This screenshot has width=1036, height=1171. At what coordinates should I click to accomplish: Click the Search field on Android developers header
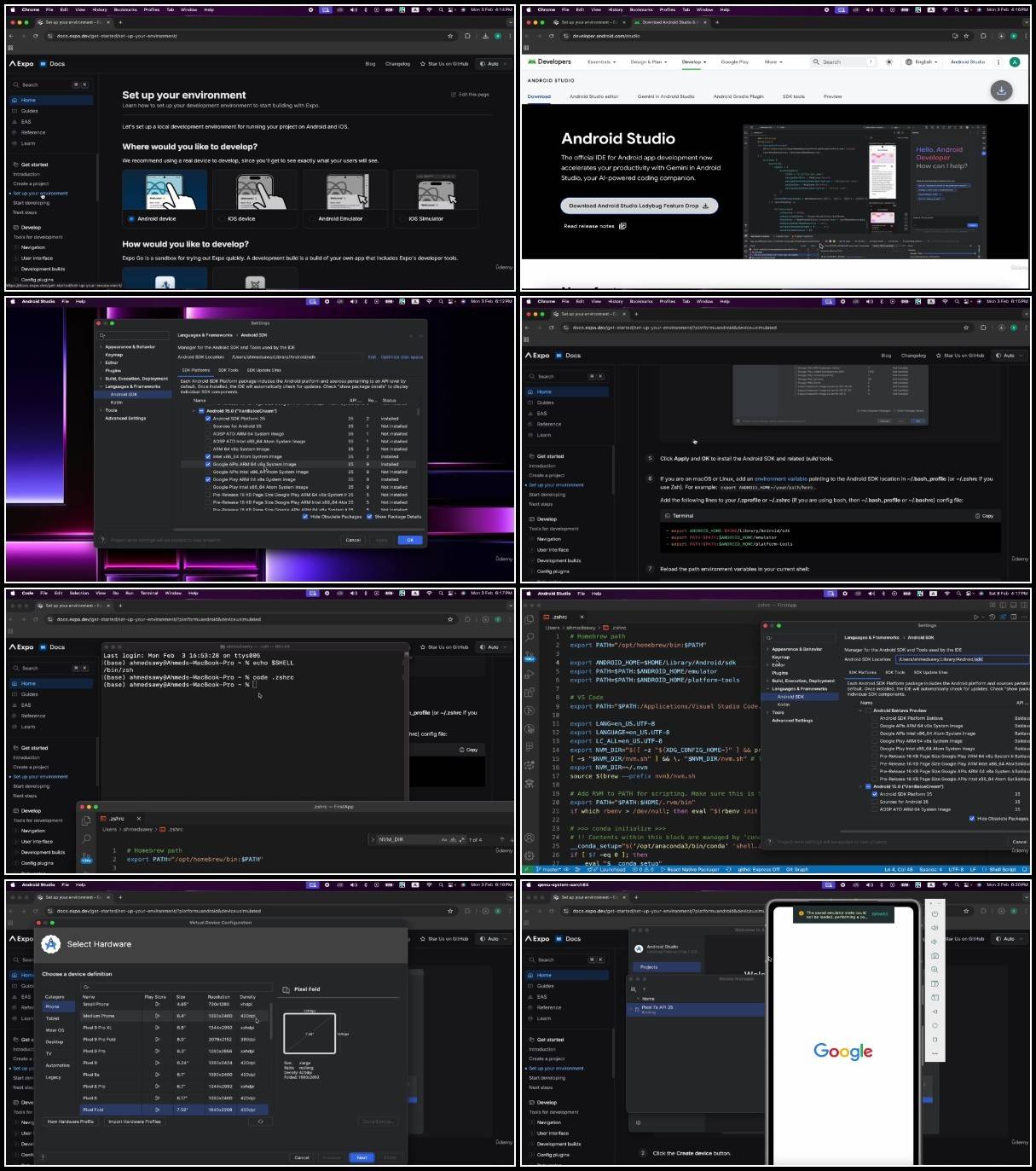842,61
